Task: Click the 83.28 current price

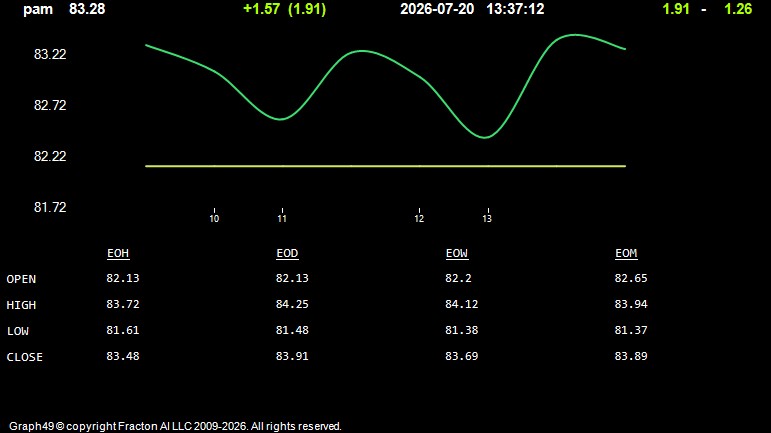Action: [x=87, y=9]
